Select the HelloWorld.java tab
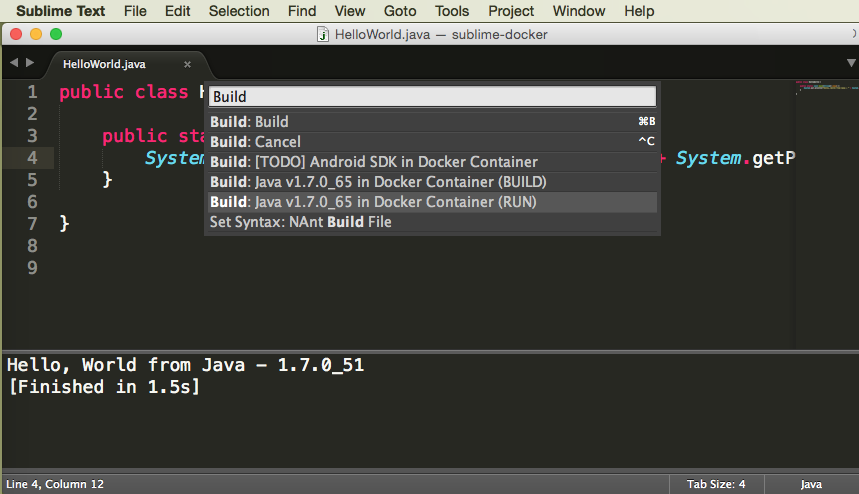The height and width of the screenshot is (494, 859). [x=104, y=64]
